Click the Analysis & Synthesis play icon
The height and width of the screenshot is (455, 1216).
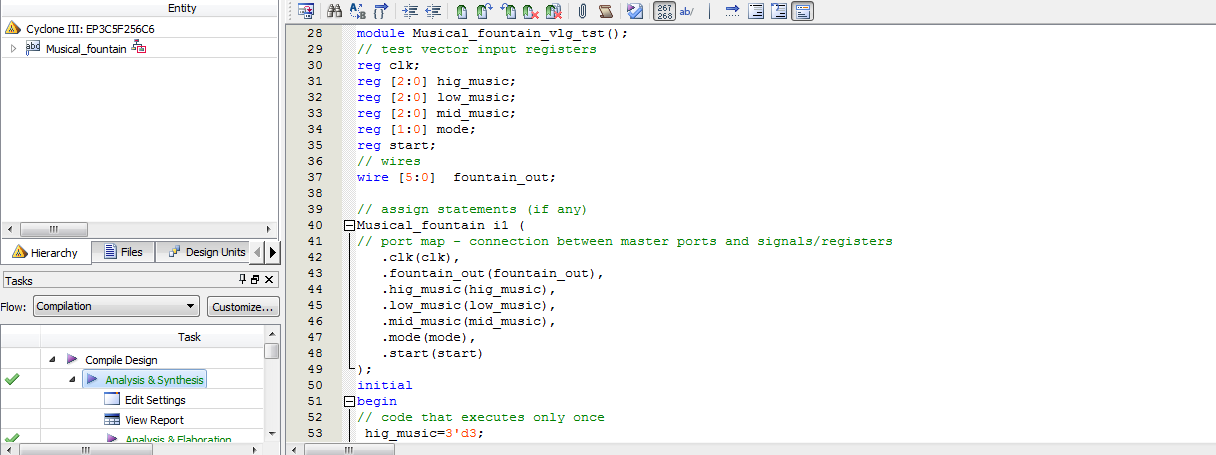[x=92, y=380]
